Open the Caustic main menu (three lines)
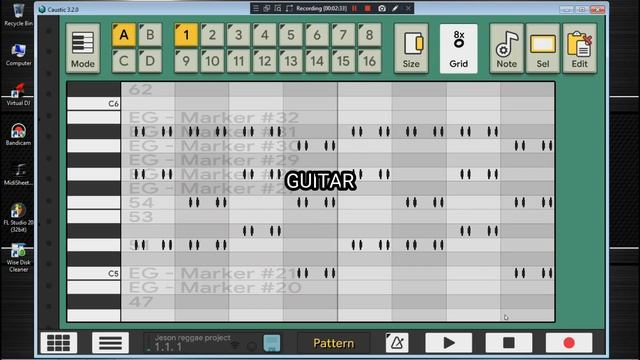Viewport: 640px width, 360px height. (x=110, y=343)
